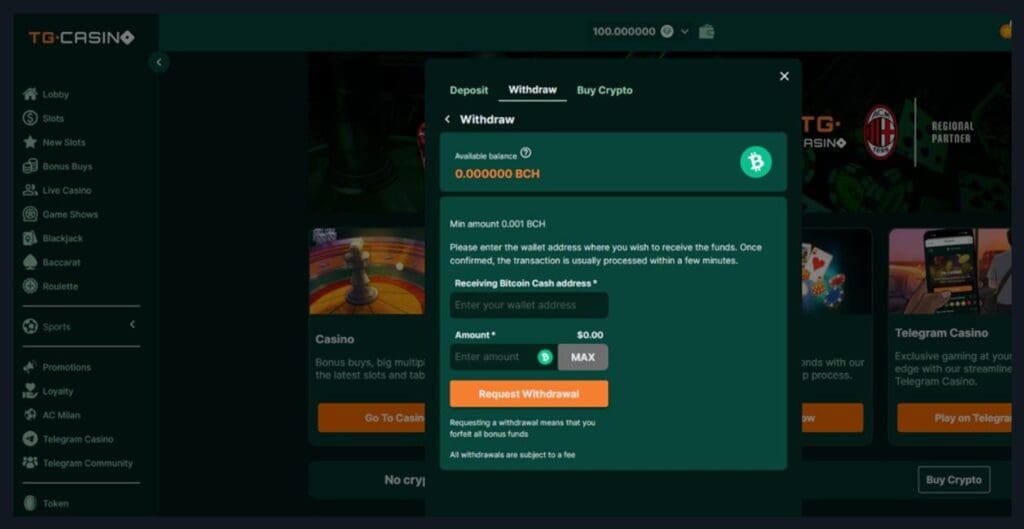Click the Slots dollar icon
1024x529 pixels.
coord(30,118)
